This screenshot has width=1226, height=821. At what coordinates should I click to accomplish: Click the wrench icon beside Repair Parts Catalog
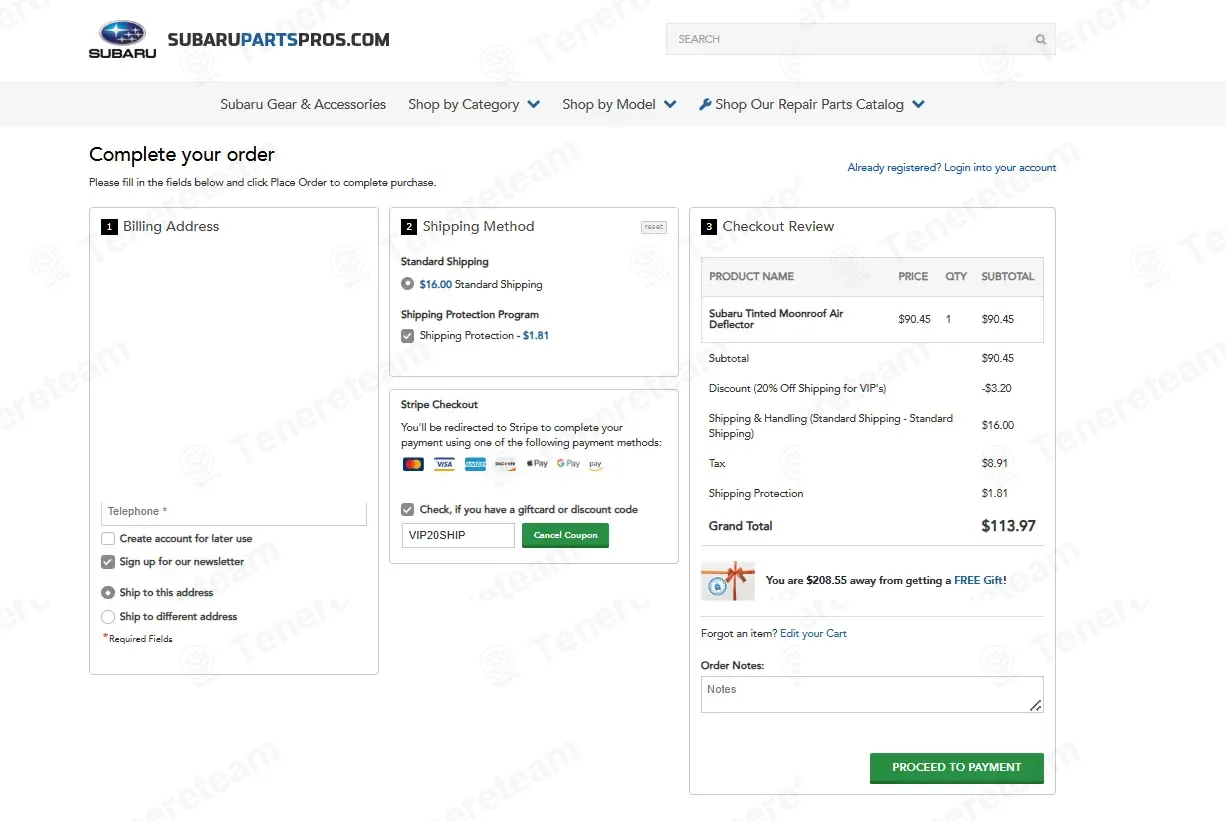point(705,104)
